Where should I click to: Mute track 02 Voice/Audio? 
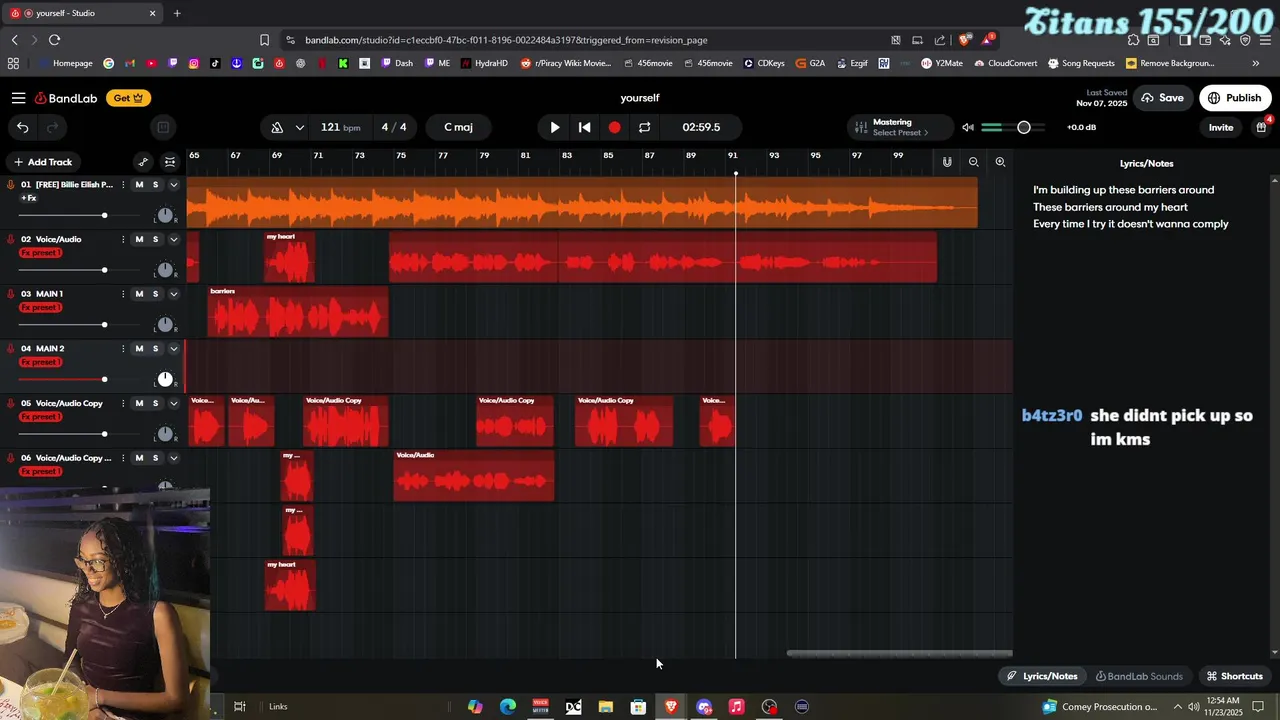click(x=139, y=239)
